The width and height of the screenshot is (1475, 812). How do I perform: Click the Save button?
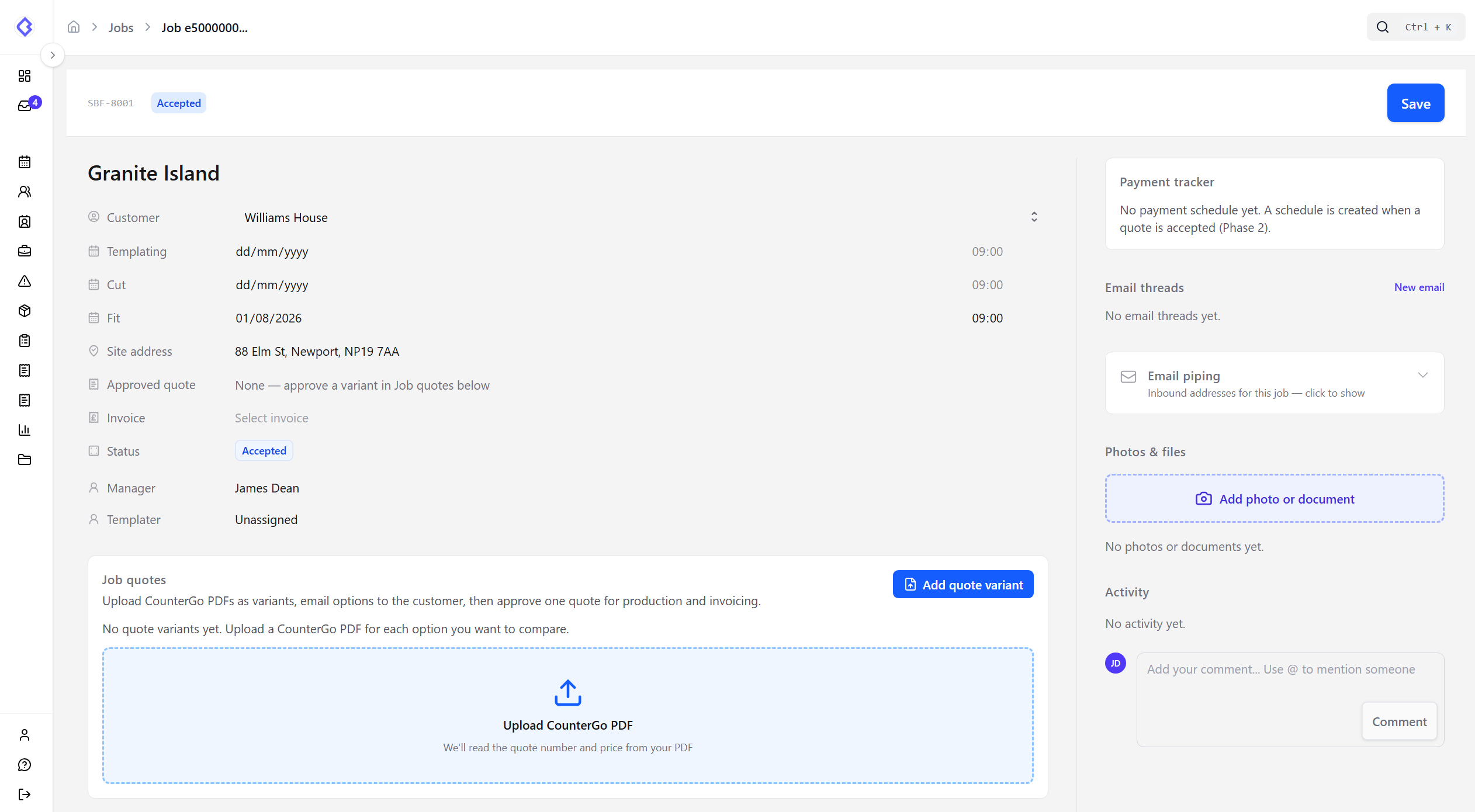click(1415, 103)
